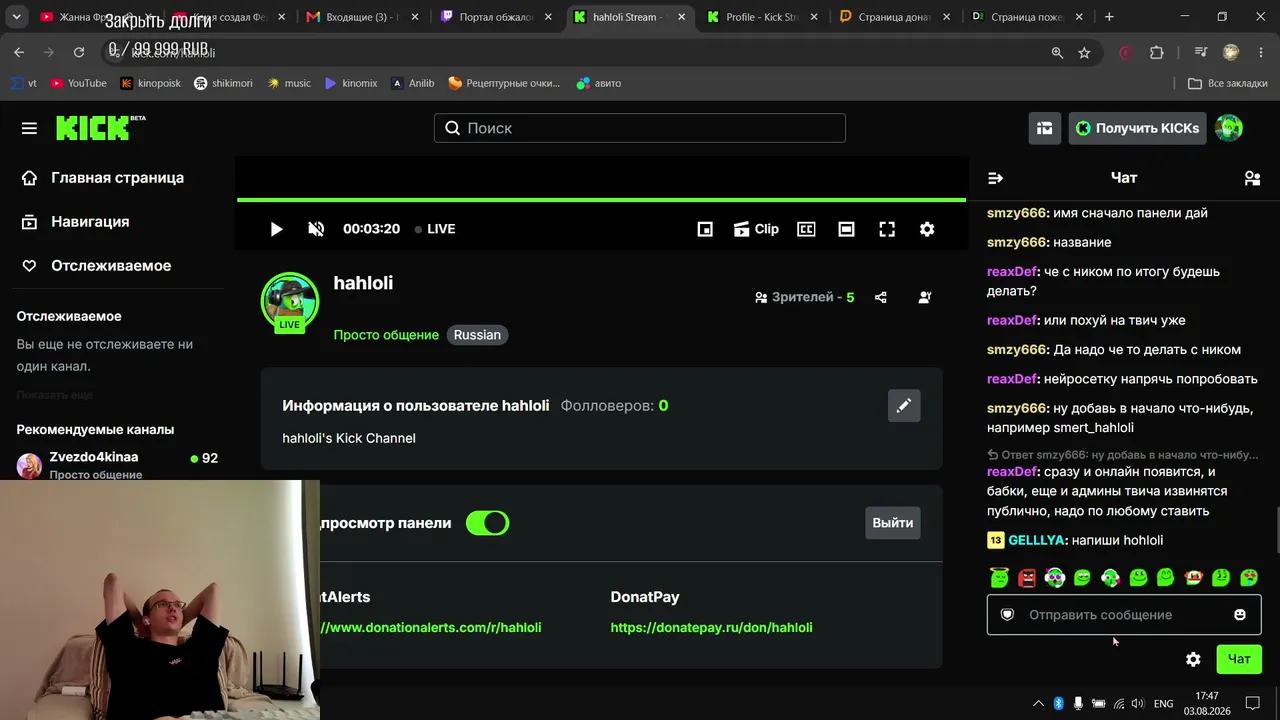The width and height of the screenshot is (1280, 720).
Task: Enable mini player (picture-in-picture) icon
Action: click(x=705, y=229)
